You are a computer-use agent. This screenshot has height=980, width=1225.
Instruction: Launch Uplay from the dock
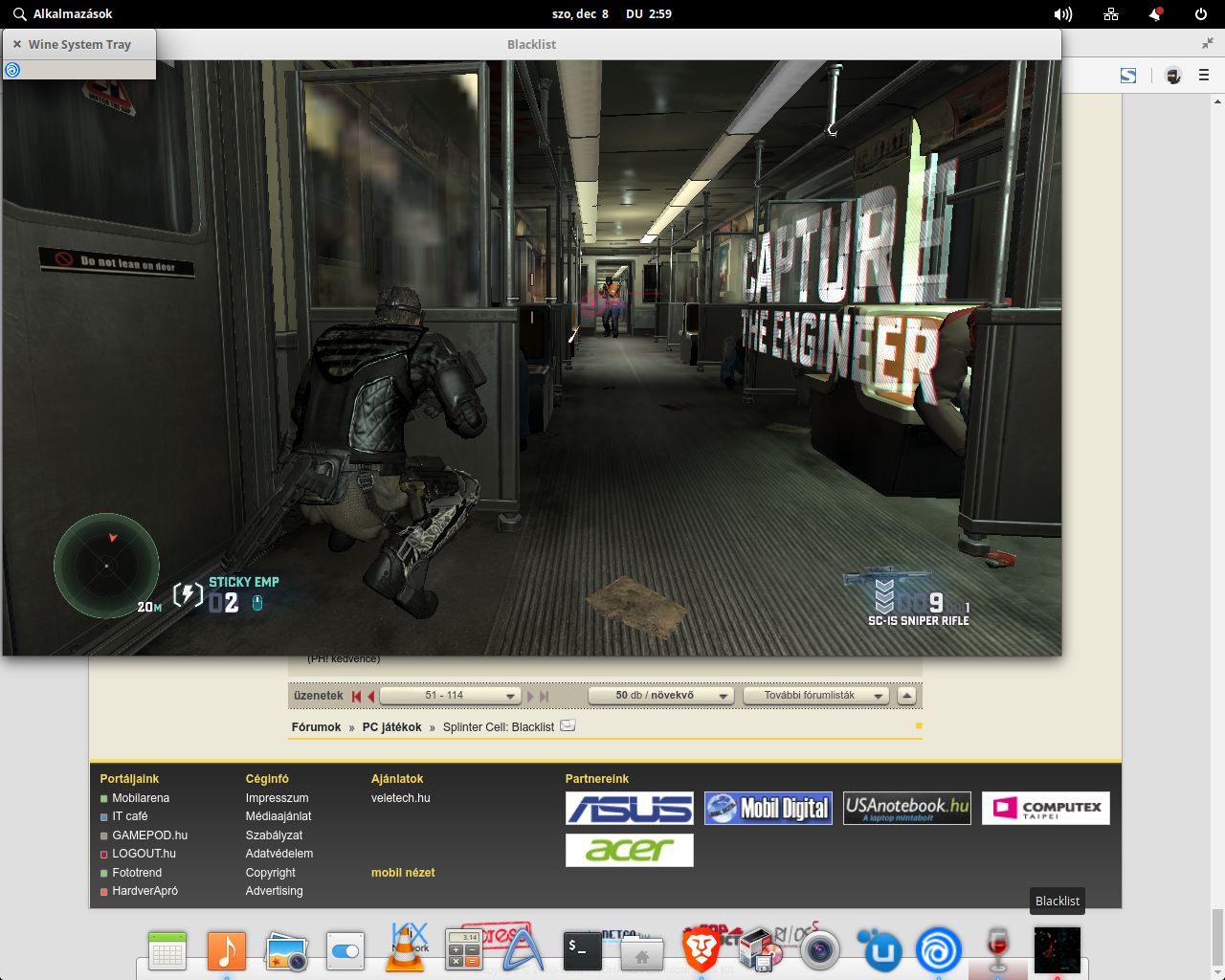pos(879,951)
